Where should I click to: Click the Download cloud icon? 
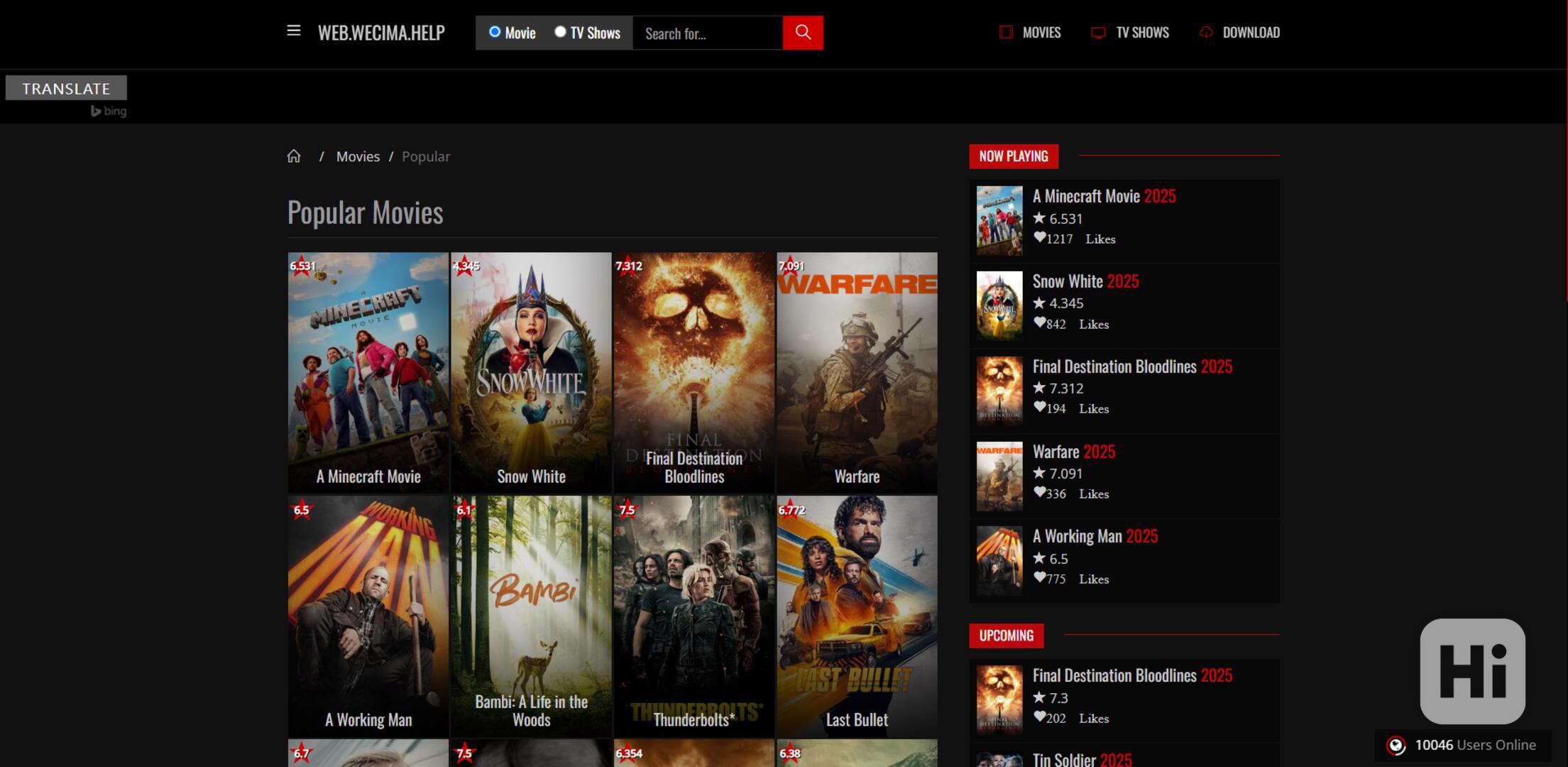[x=1206, y=32]
